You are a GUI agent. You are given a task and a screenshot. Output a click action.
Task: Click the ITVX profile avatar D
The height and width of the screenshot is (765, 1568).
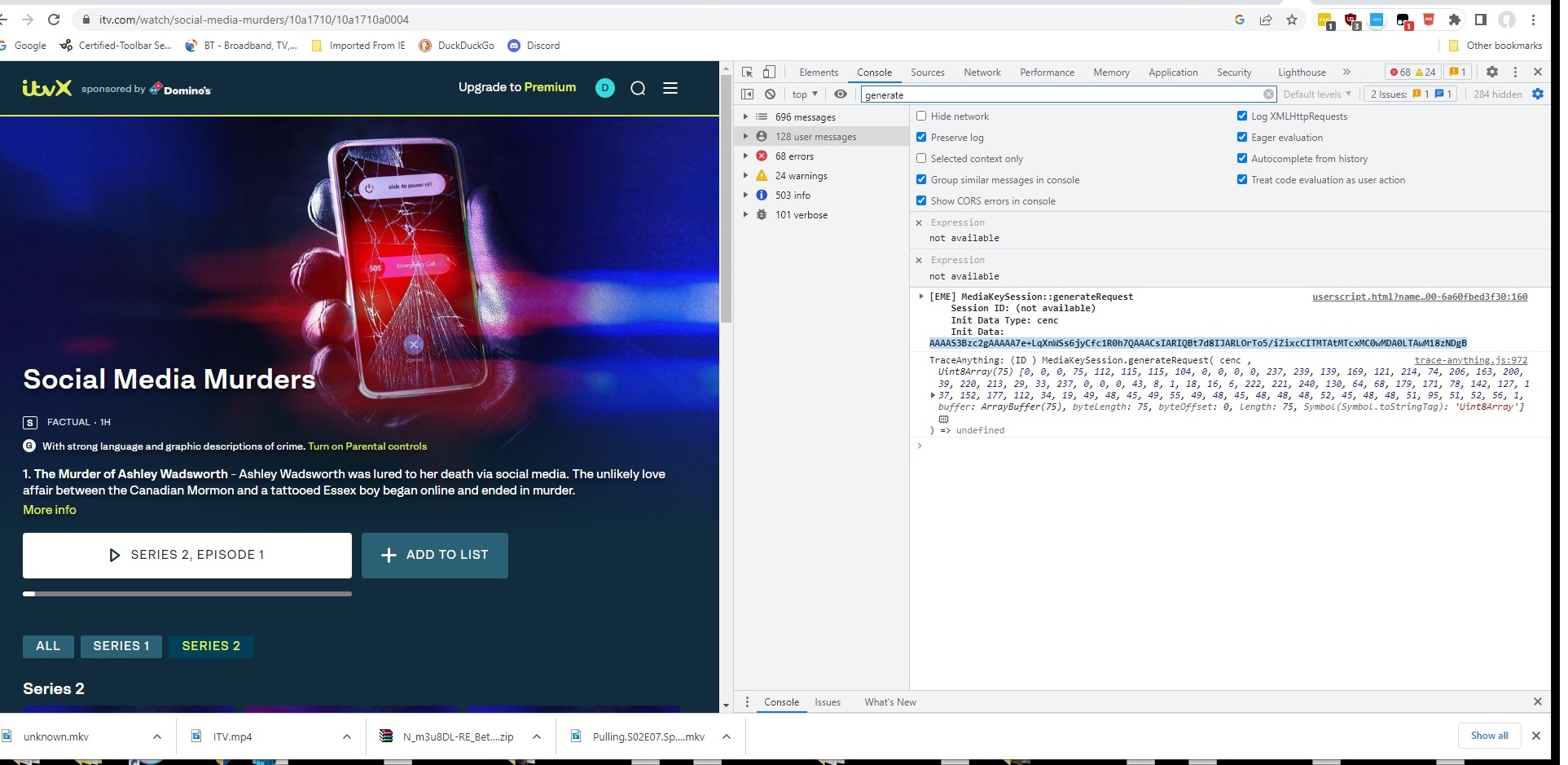click(x=605, y=88)
